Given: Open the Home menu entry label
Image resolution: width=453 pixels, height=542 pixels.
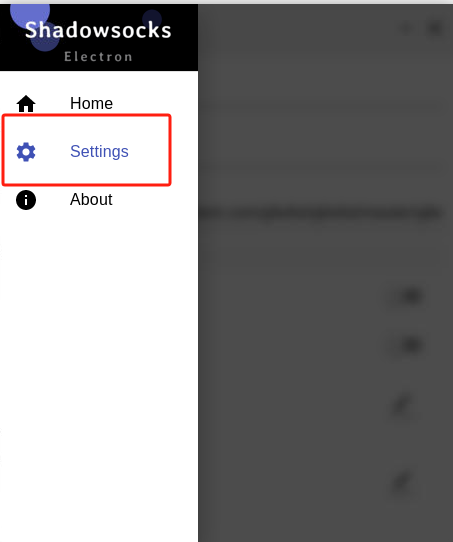Looking at the screenshot, I should (91, 103).
